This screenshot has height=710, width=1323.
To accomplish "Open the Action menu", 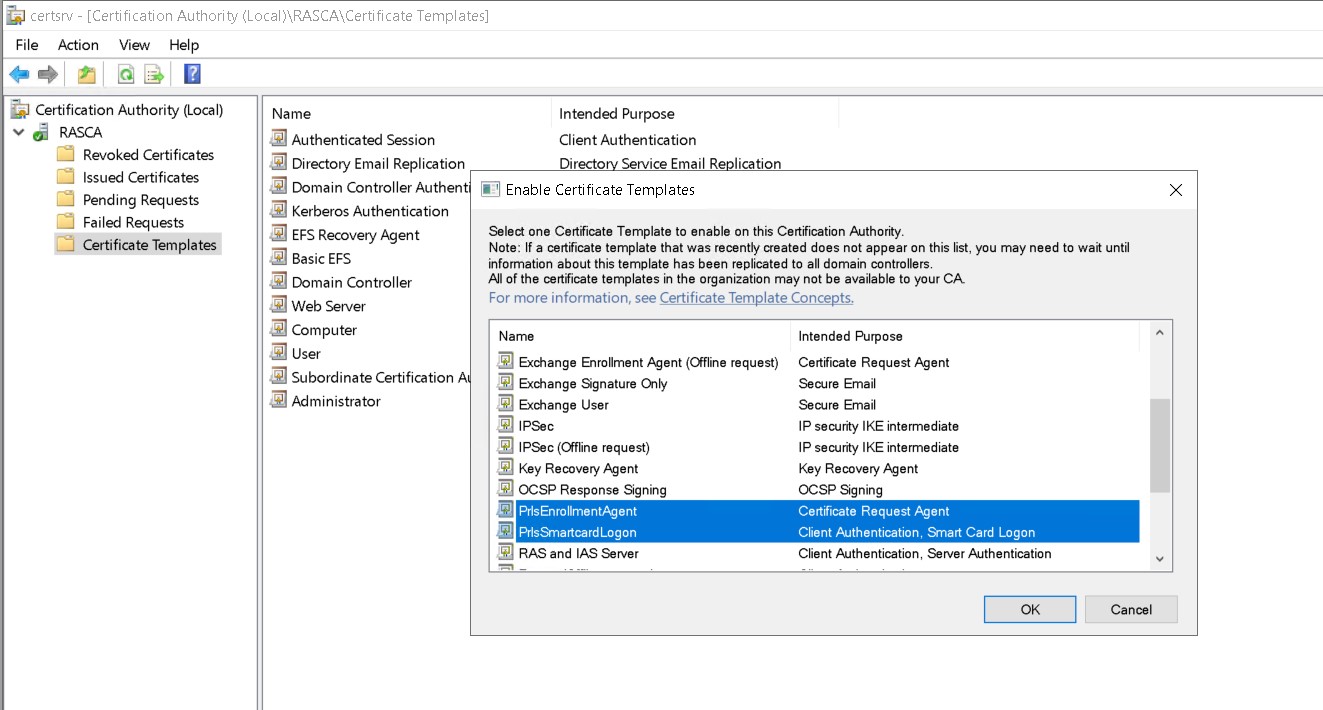I will [78, 45].
